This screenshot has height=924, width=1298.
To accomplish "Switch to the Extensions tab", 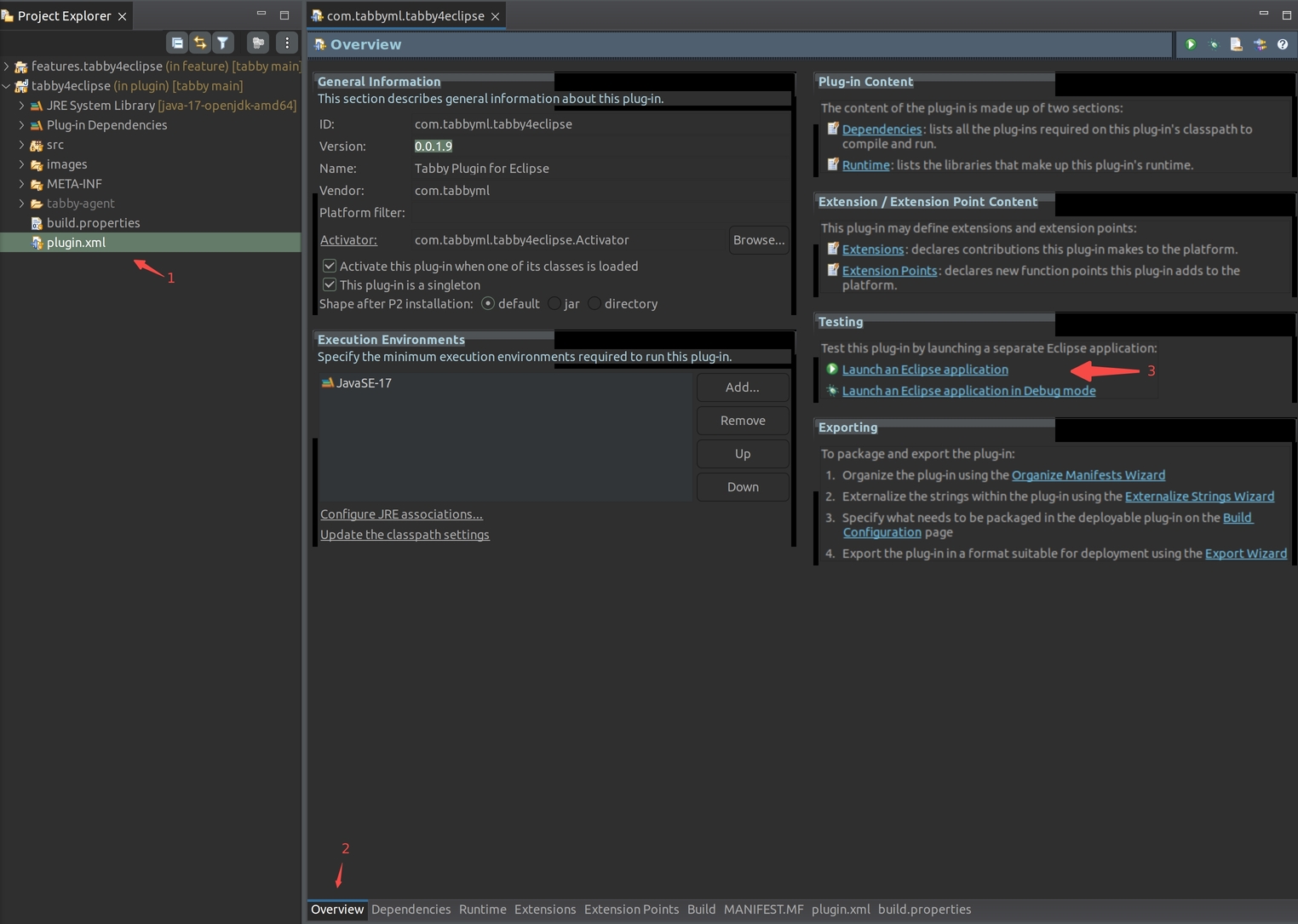I will (x=545, y=910).
